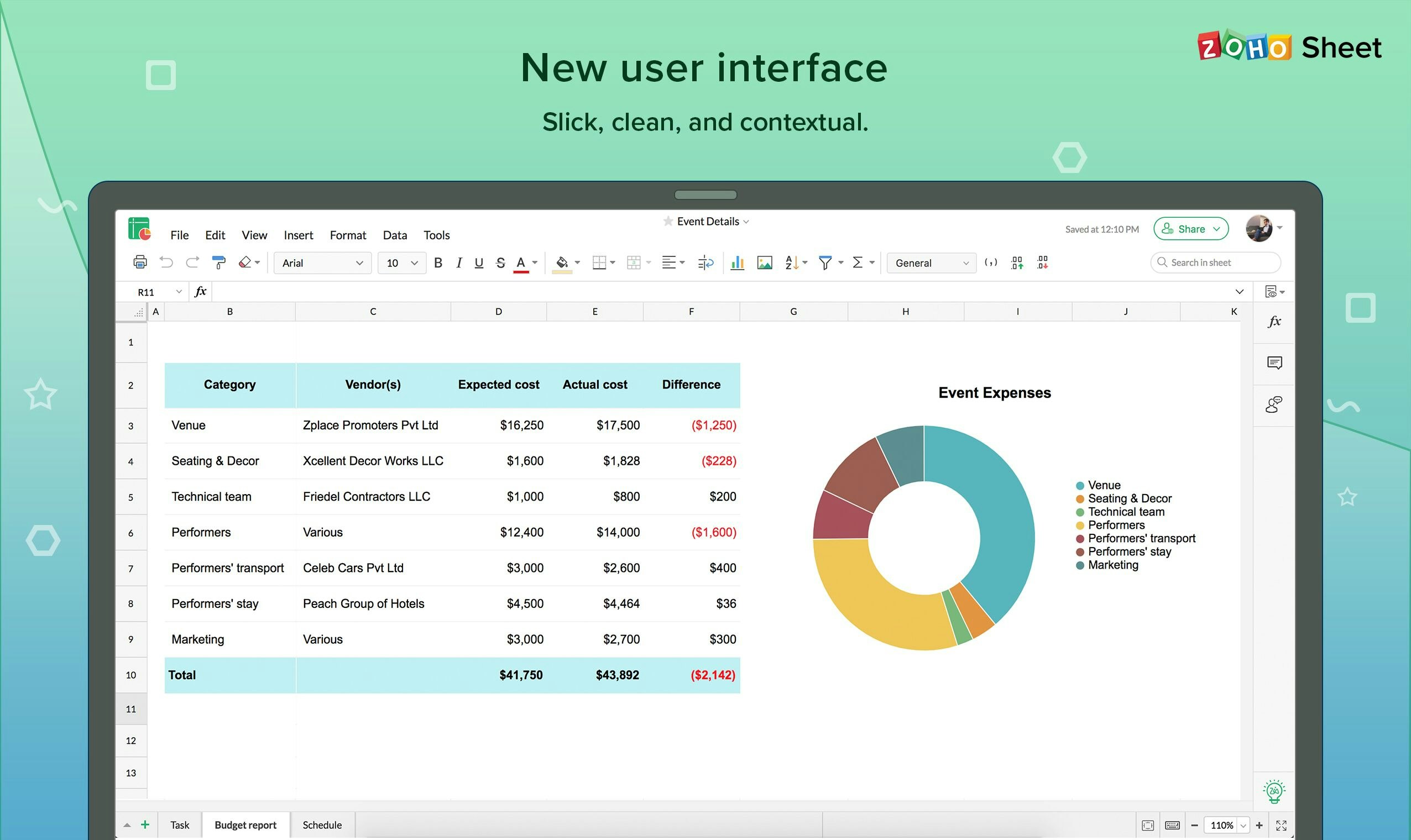Toggle italic formatting
1411x840 pixels.
[x=459, y=262]
